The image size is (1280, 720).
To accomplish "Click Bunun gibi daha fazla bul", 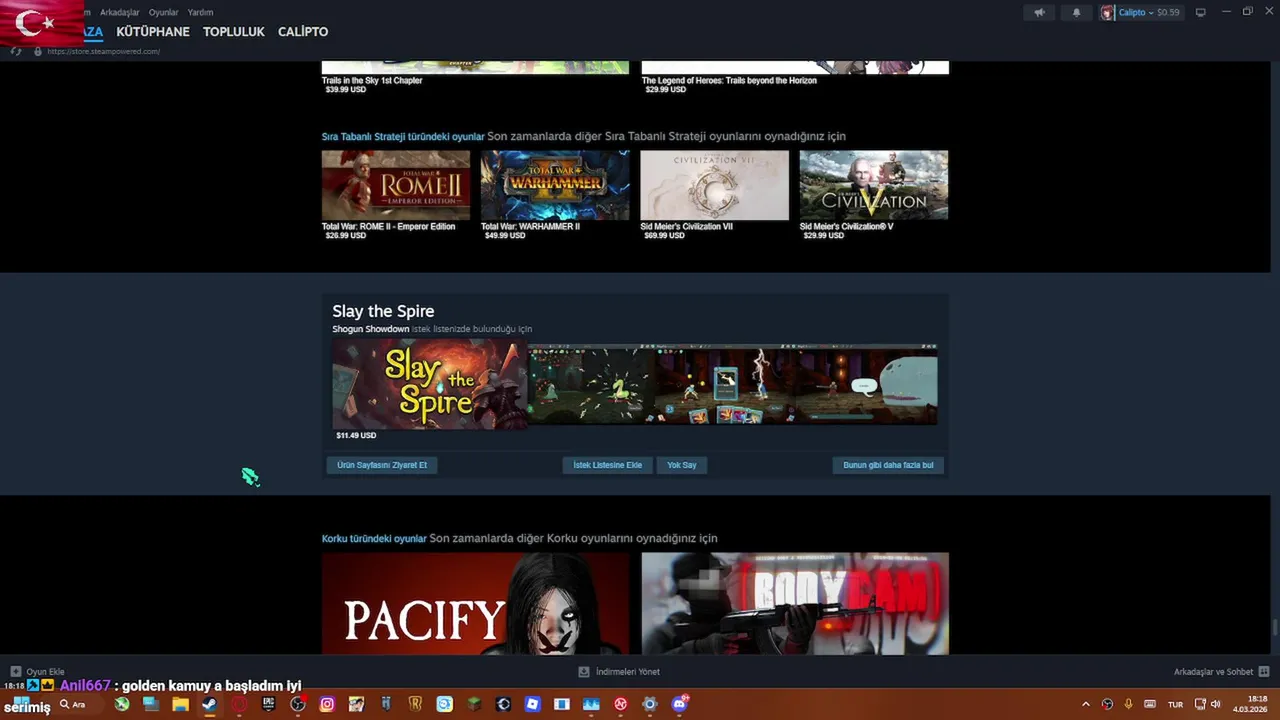I will pyautogui.click(x=888, y=465).
